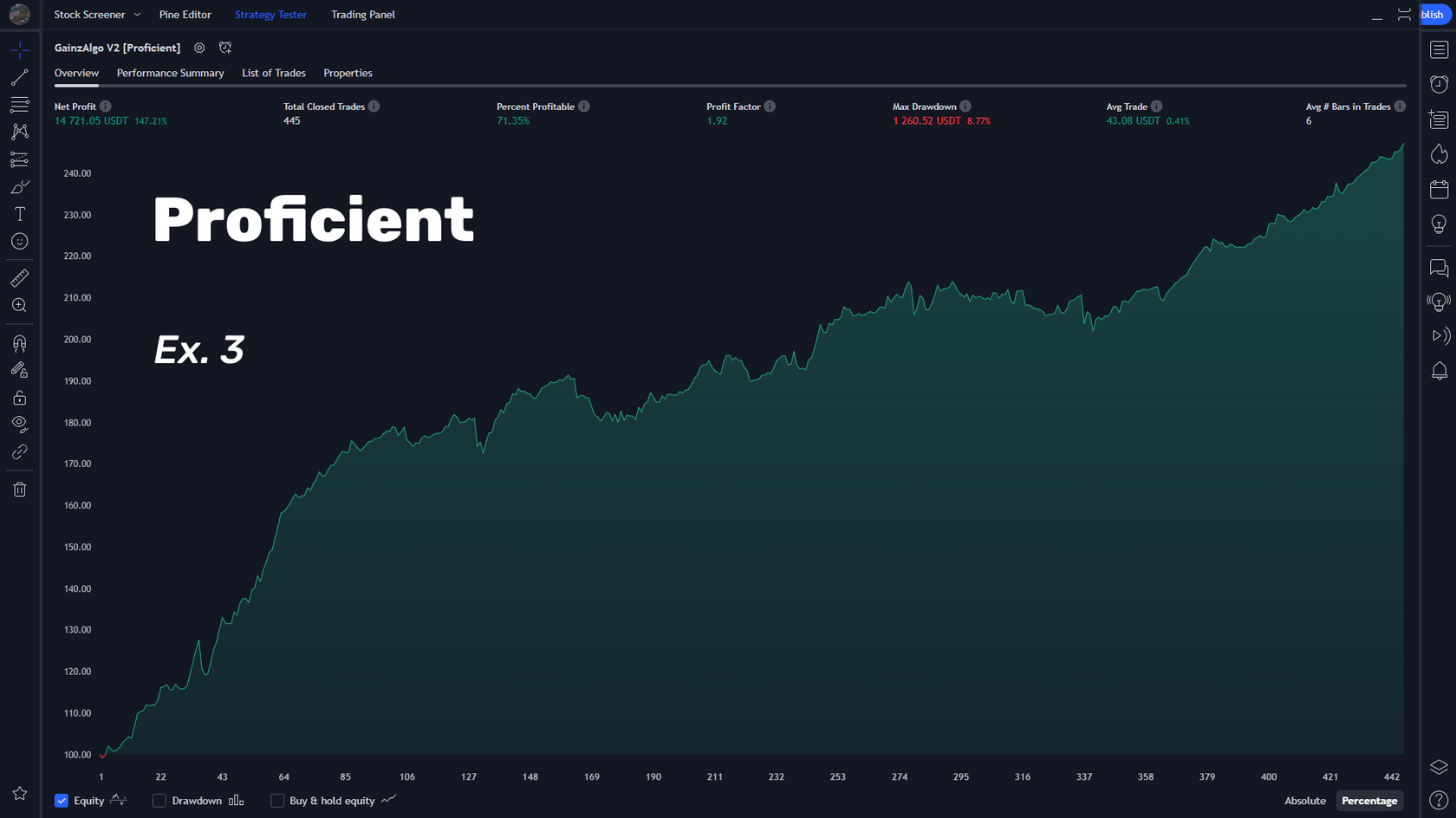This screenshot has width=1456, height=818.
Task: Expand the Stock Screener dropdown arrow
Action: pos(137,15)
